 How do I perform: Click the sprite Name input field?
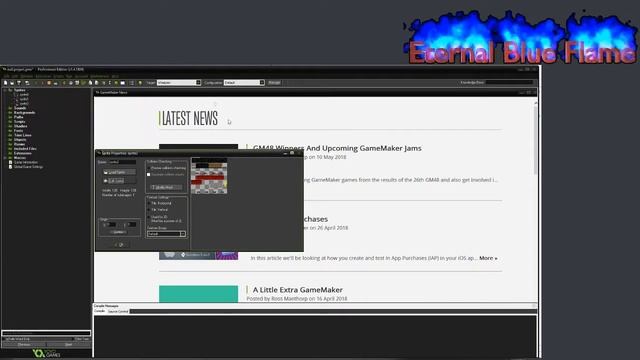tap(122, 162)
